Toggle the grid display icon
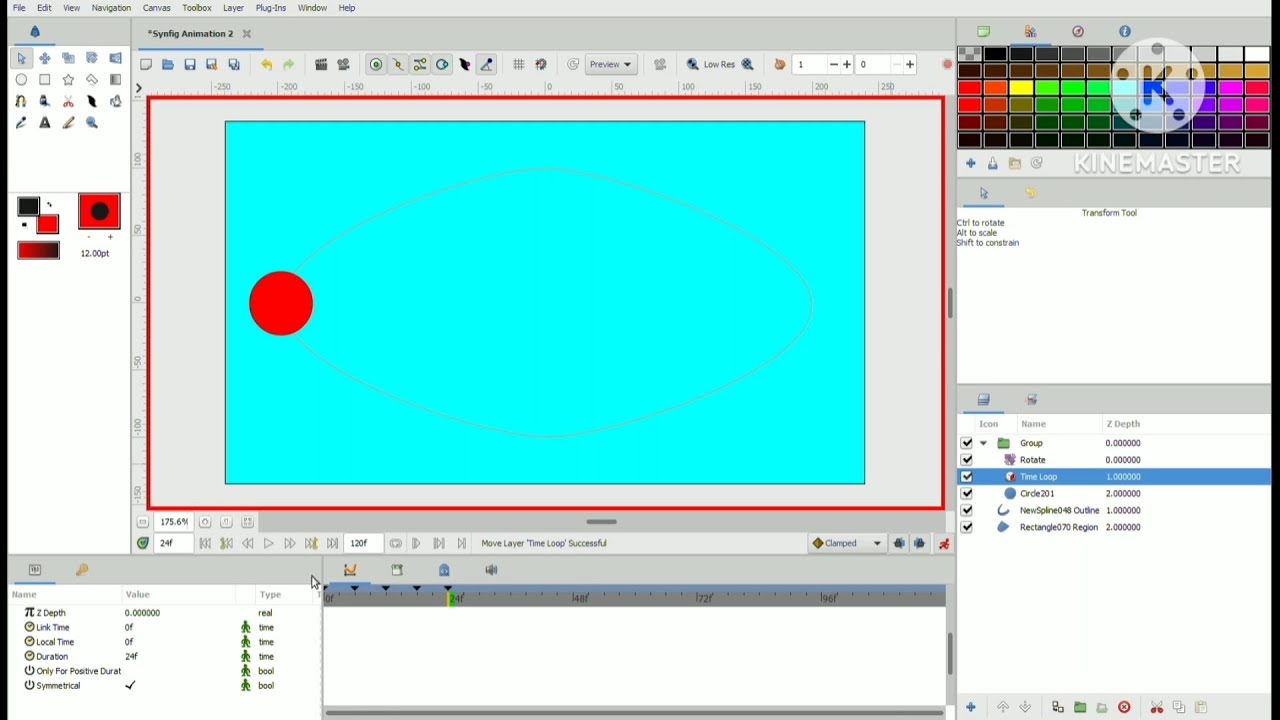Screen dimensions: 1280x720 [x=519, y=65]
